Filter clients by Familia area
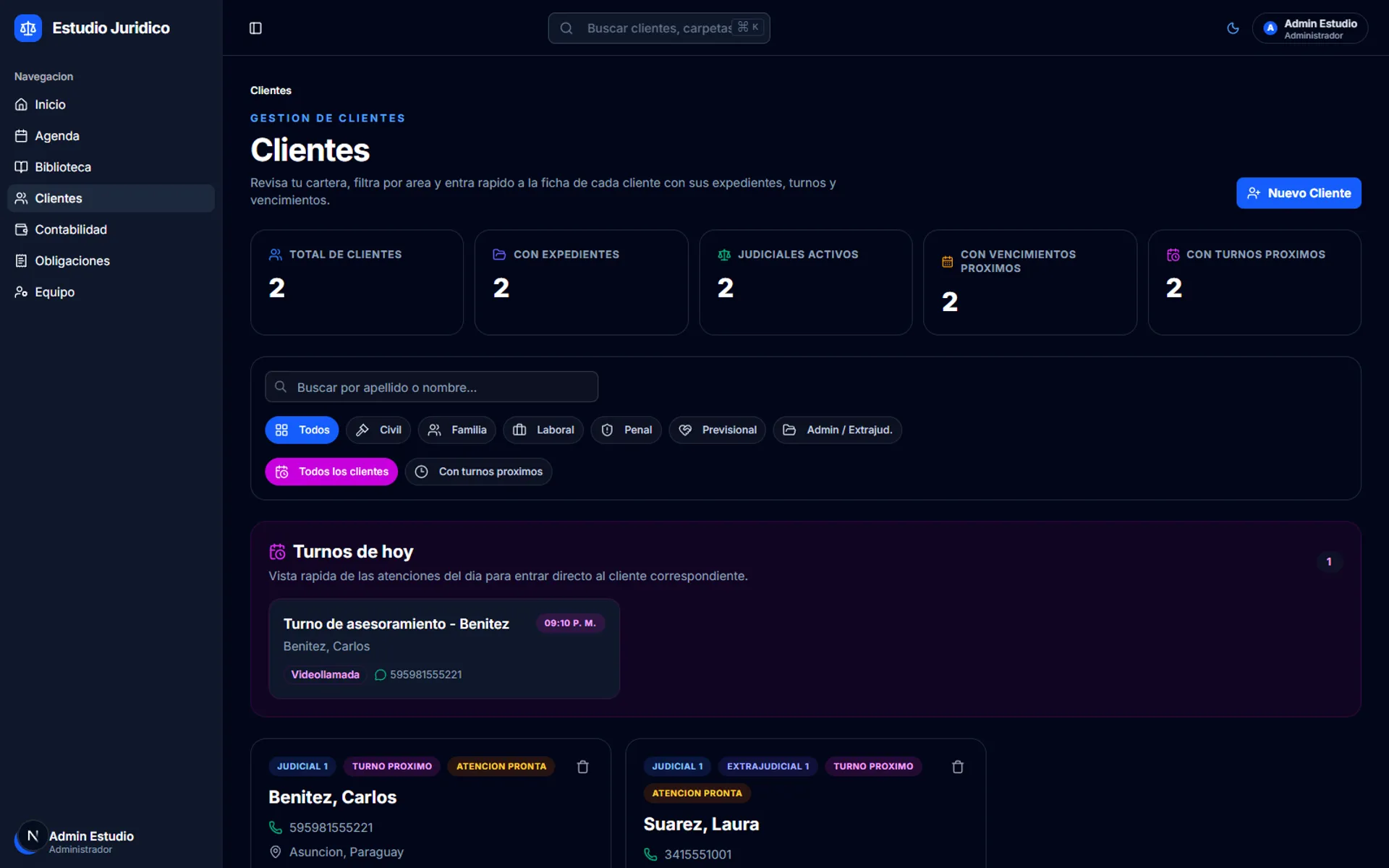Screen dimensions: 1389x868 tap(456, 430)
